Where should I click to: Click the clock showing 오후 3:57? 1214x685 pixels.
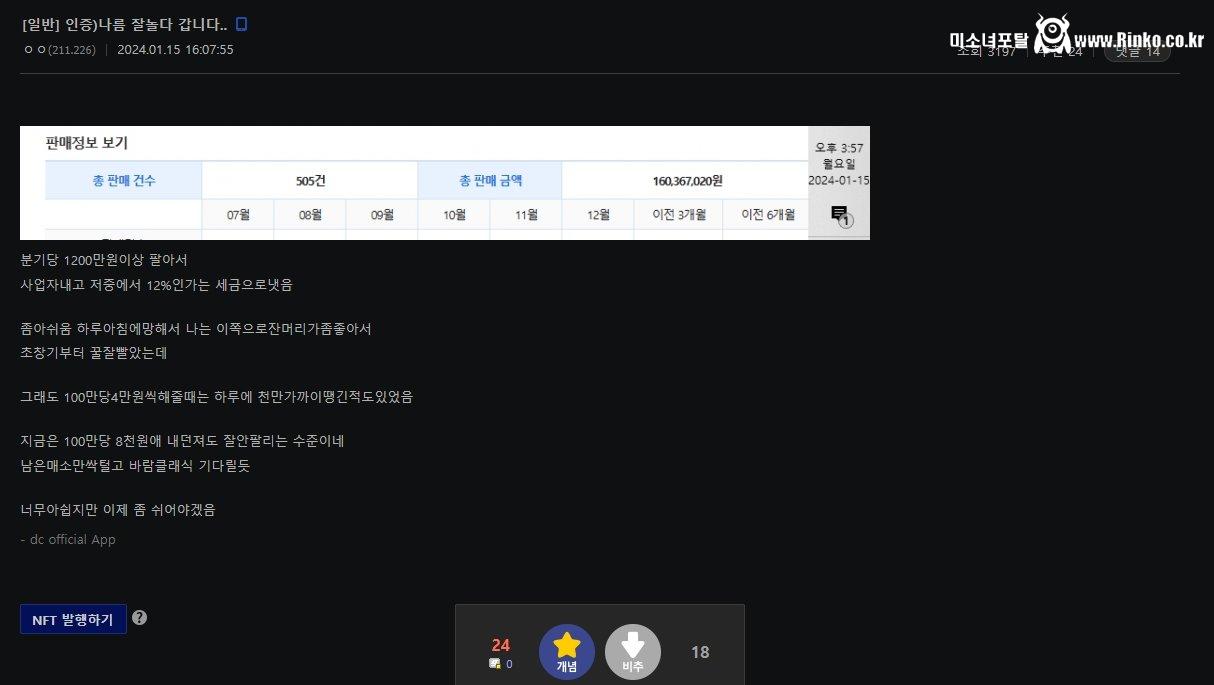839,148
